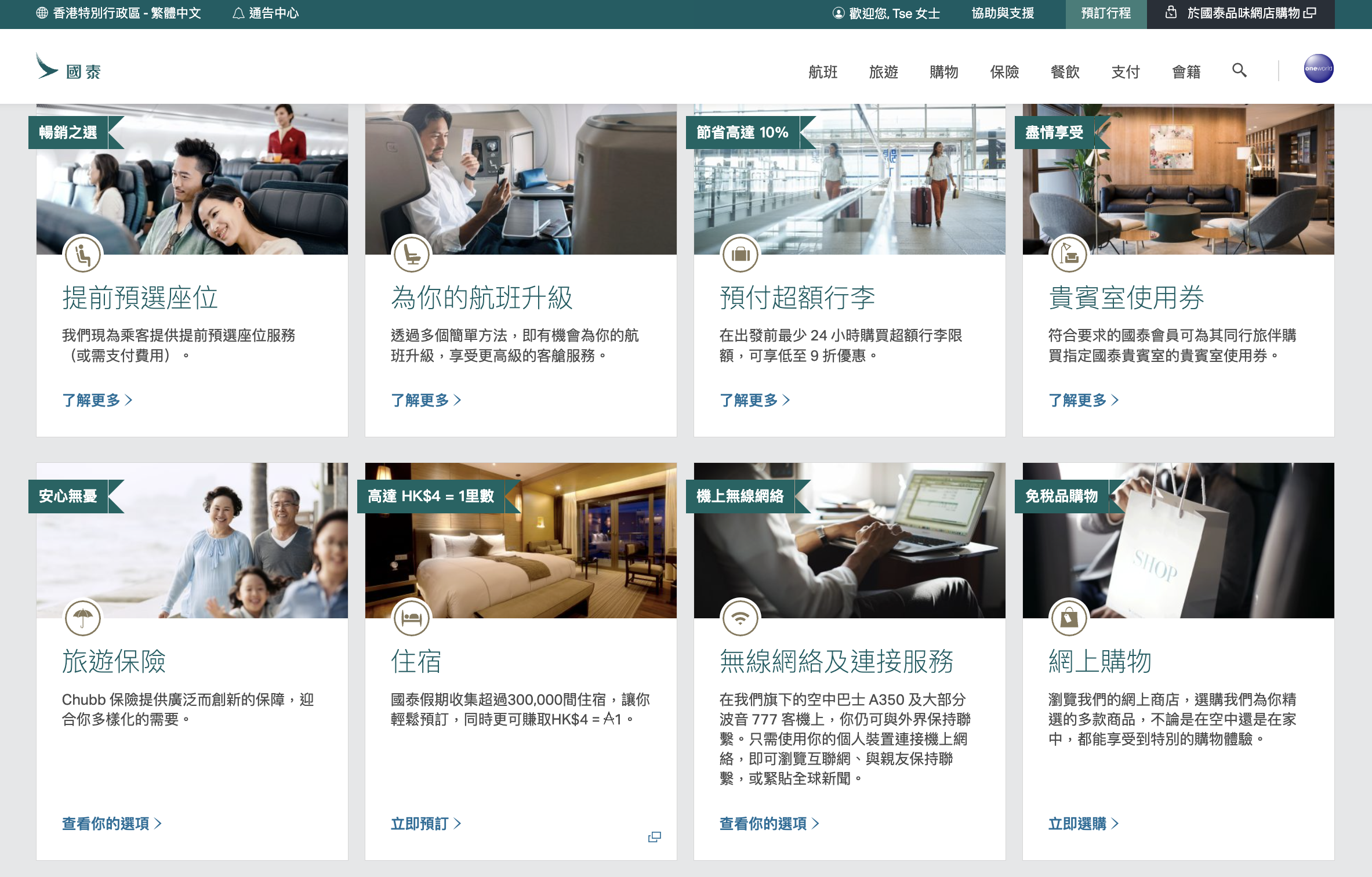Click the oneworld alliance logo
The width and height of the screenshot is (1372, 877).
1318,69
